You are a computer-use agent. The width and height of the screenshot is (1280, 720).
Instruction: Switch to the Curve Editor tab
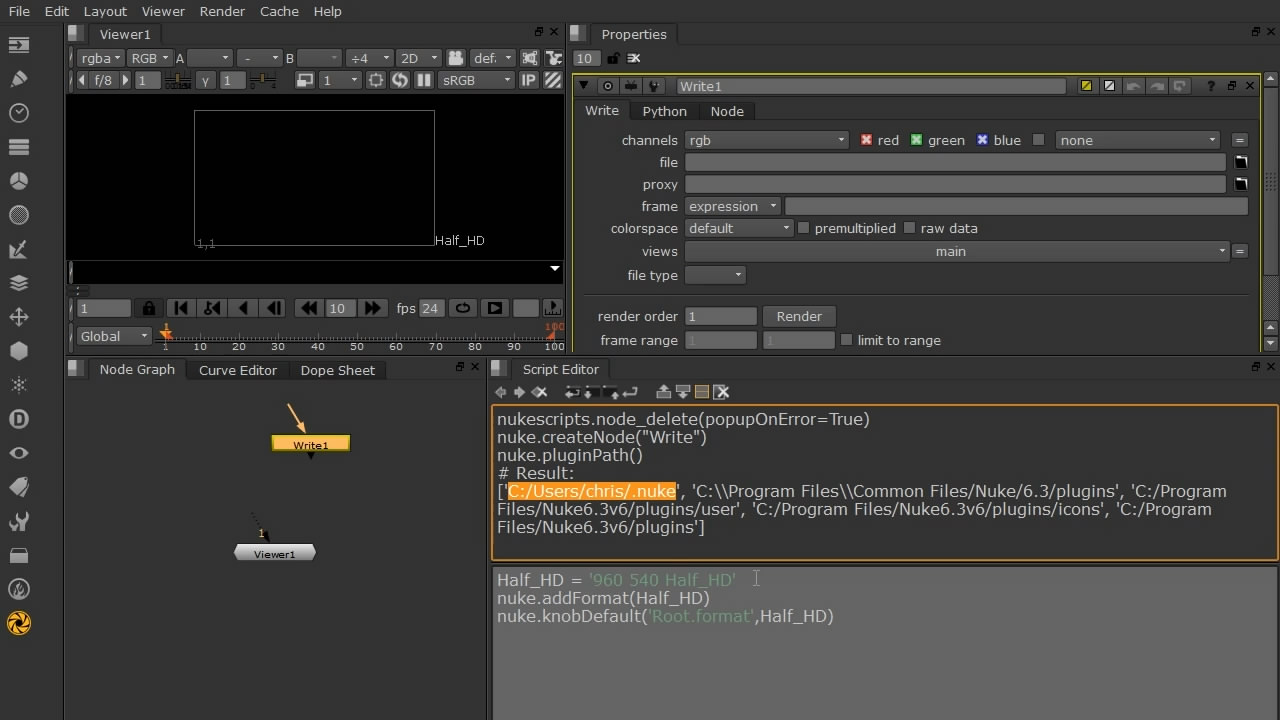[x=238, y=370]
